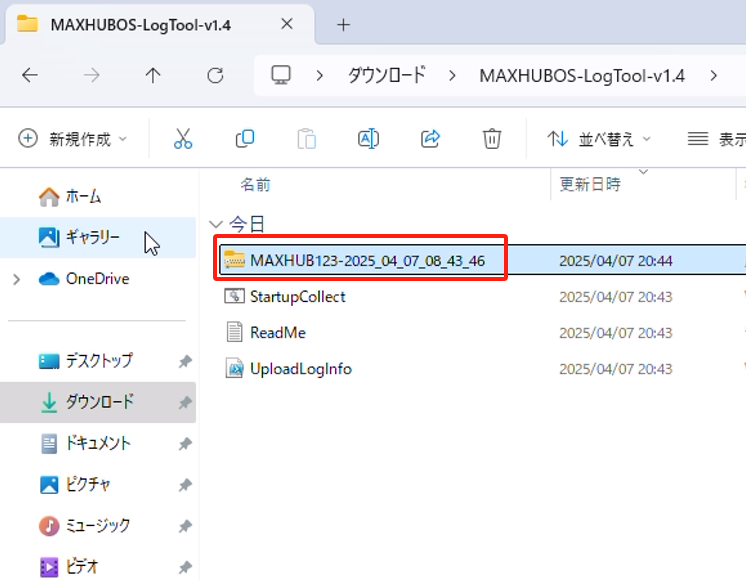
Task: Click the pin icon next to ダウンロード
Action: pyautogui.click(x=185, y=403)
